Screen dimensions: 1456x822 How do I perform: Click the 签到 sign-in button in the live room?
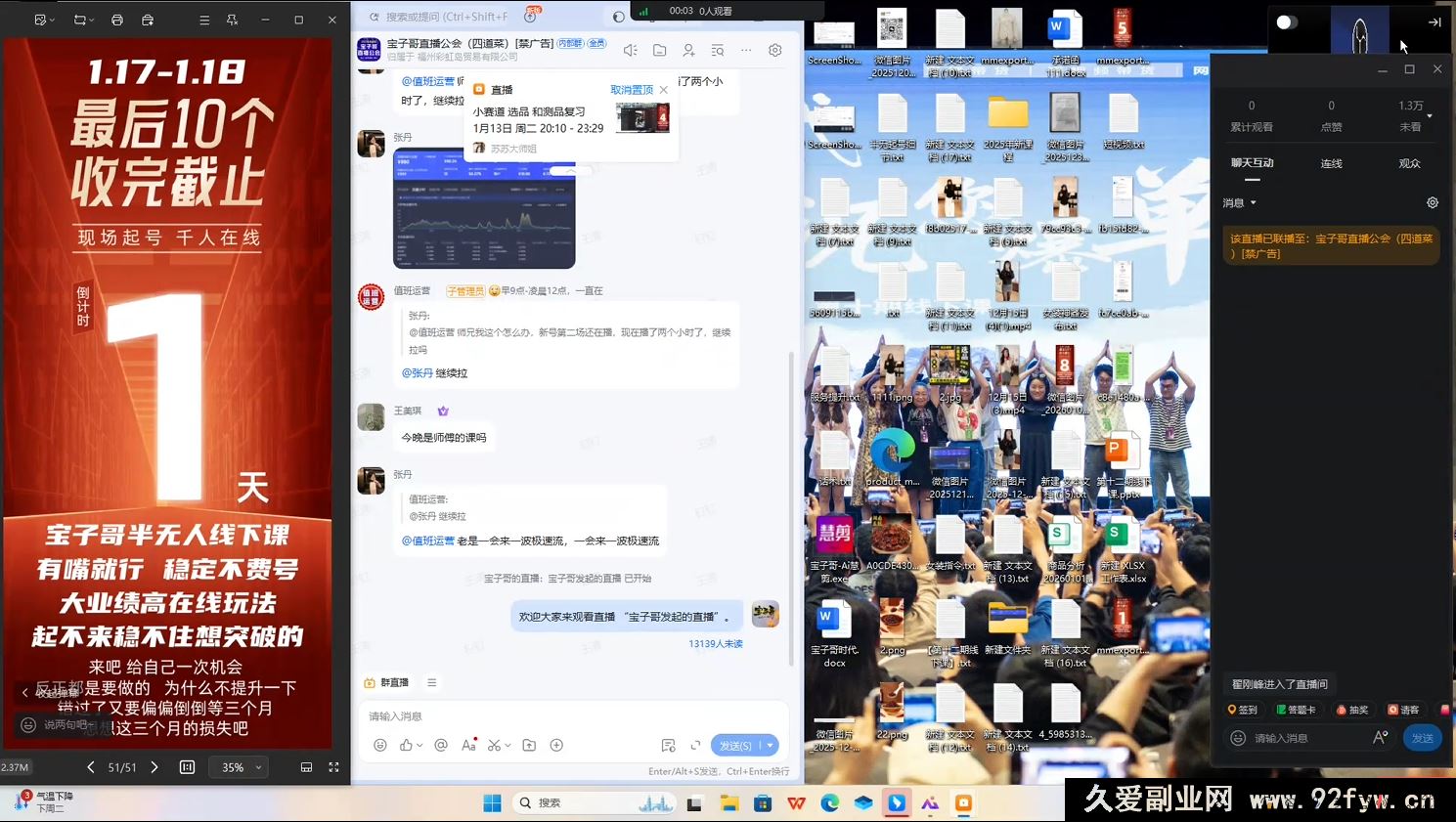[x=1242, y=710]
